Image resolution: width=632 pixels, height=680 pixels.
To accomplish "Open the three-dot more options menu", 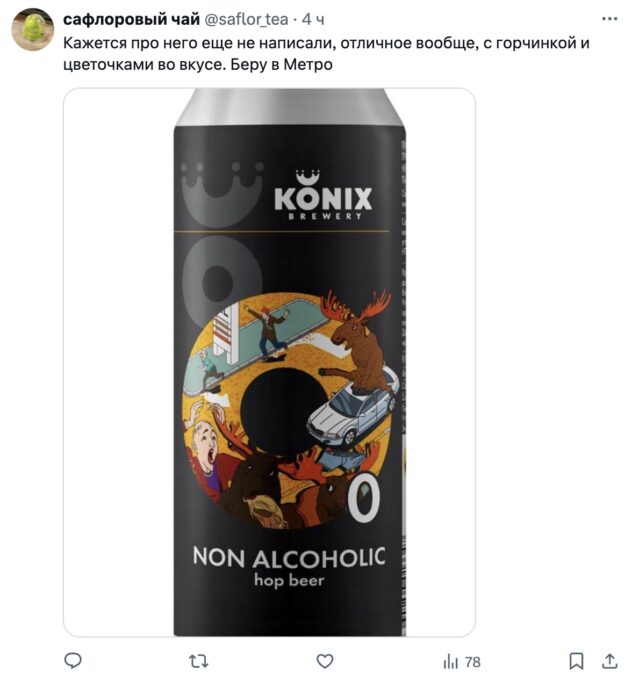I will (x=609, y=19).
